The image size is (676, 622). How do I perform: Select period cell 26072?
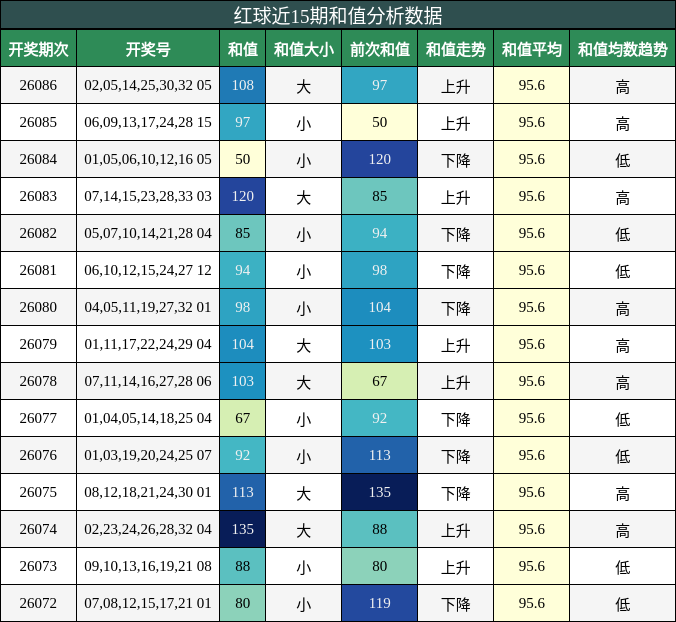[x=38, y=603]
